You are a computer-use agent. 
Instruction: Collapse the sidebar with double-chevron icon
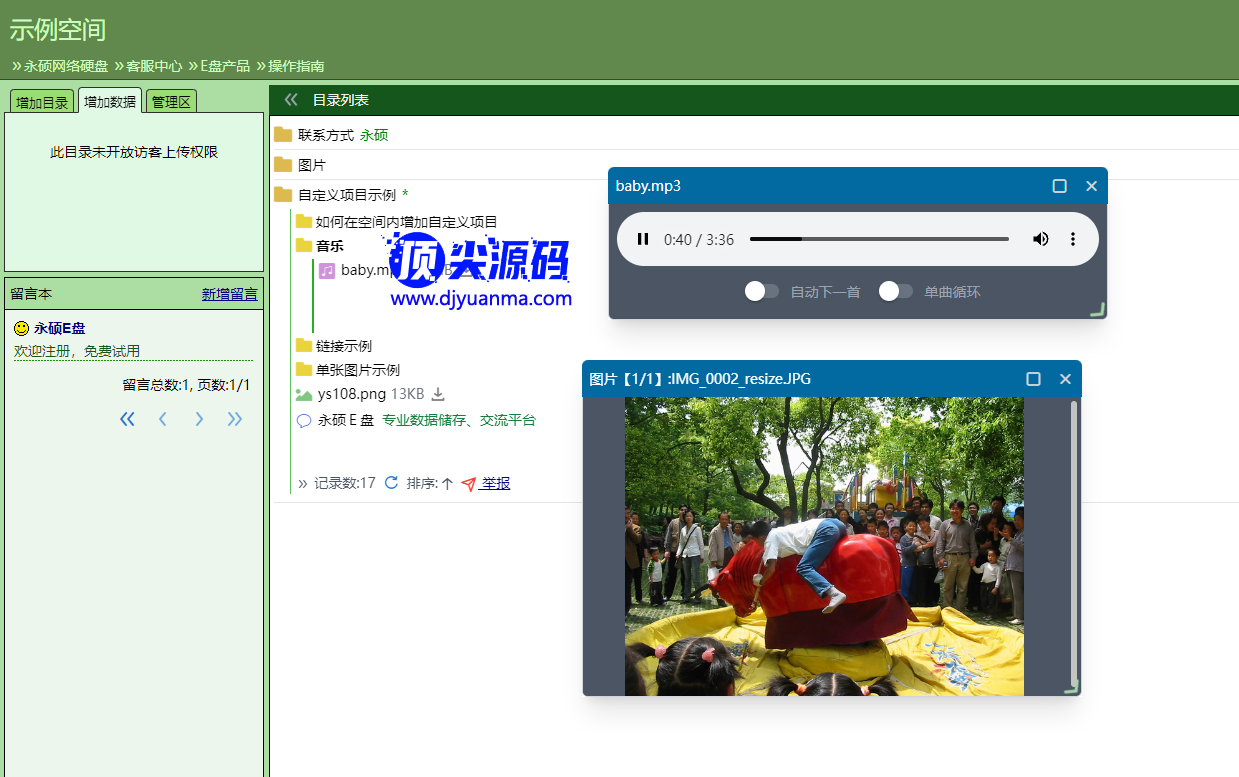291,100
